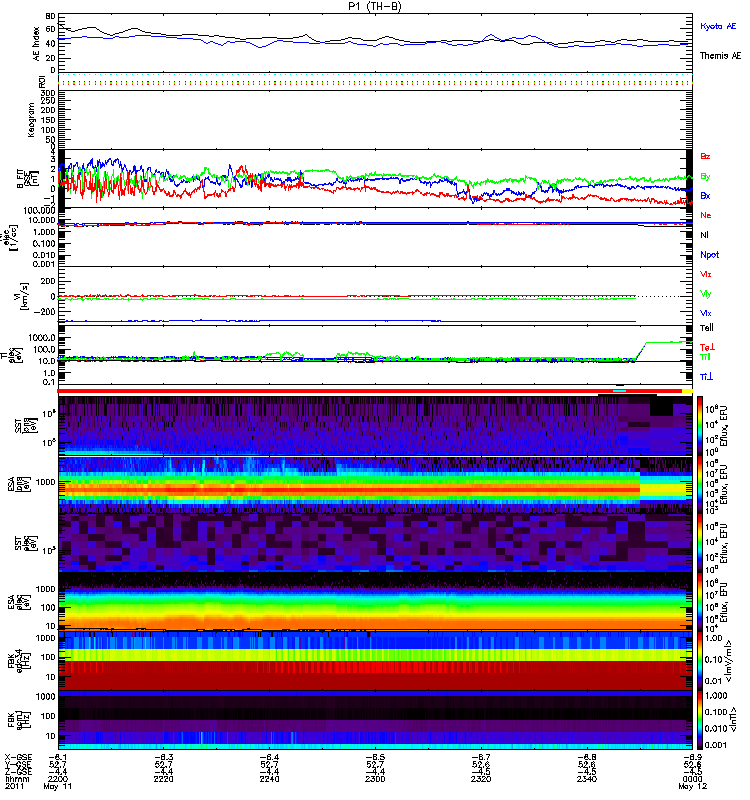This screenshot has height=800, width=750.
Task: Click the "-8.1" X-GSE position value
Action: pyautogui.click(x=58, y=758)
